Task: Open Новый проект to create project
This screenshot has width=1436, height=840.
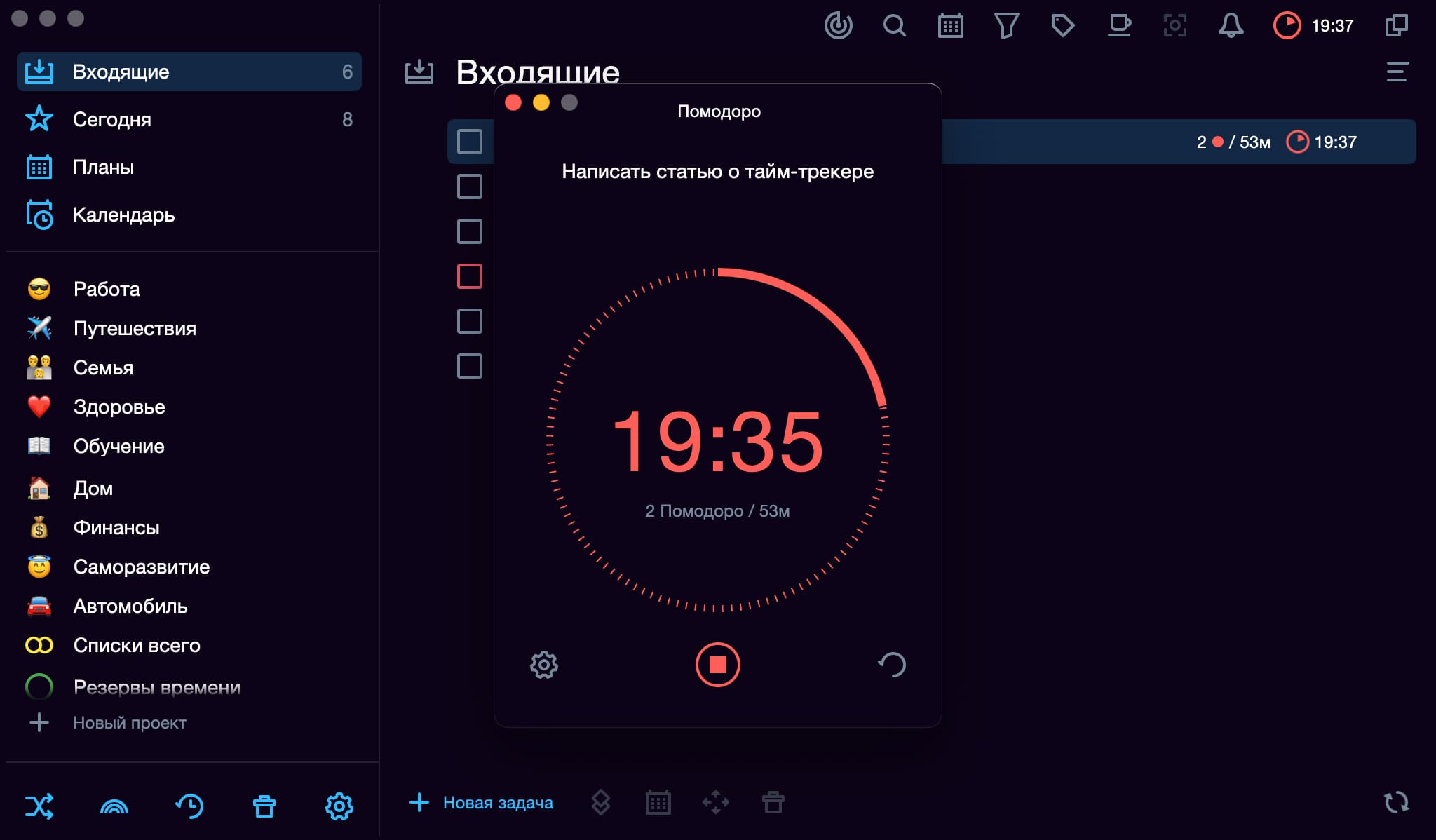Action: 130,721
